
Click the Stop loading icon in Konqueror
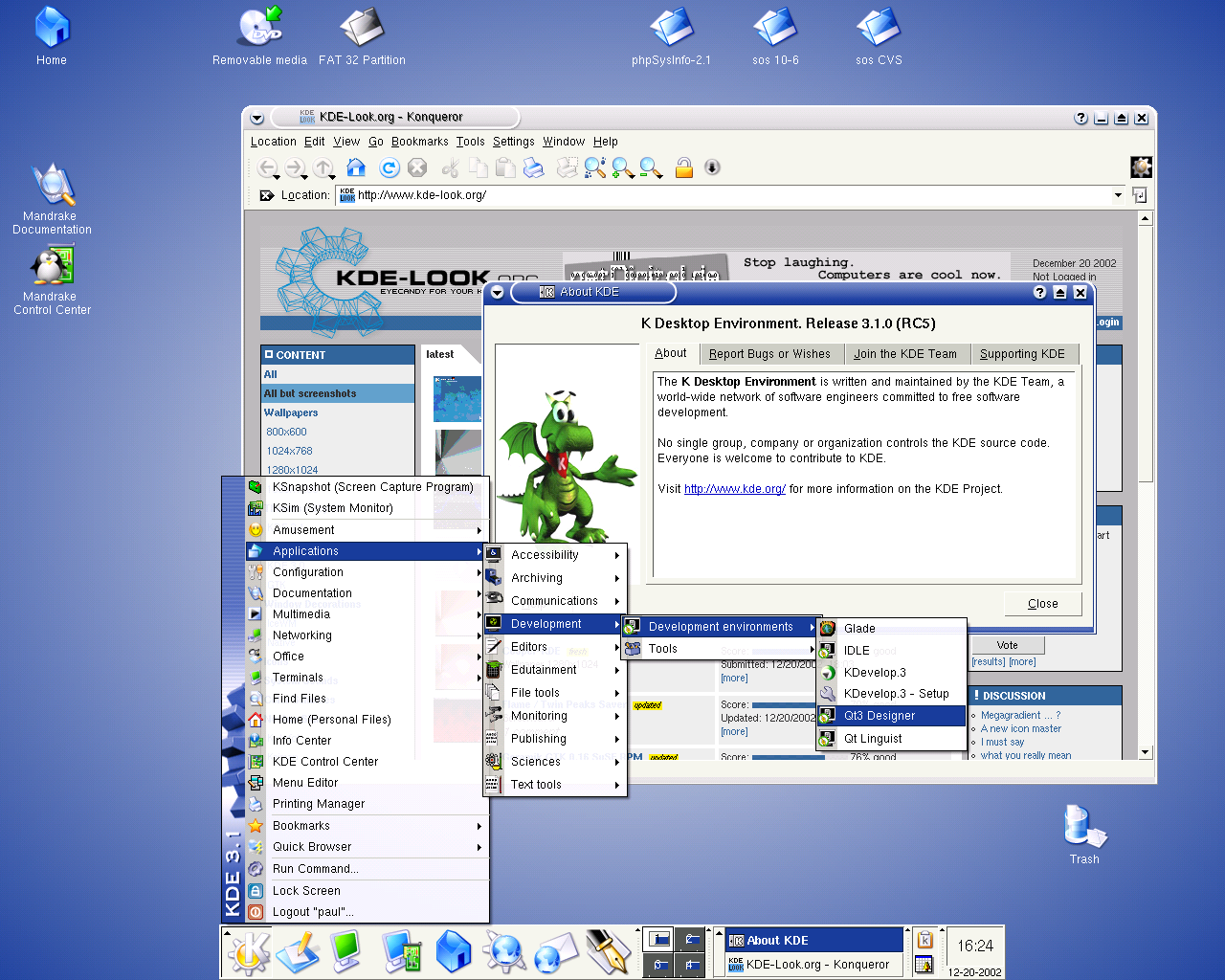(x=417, y=167)
